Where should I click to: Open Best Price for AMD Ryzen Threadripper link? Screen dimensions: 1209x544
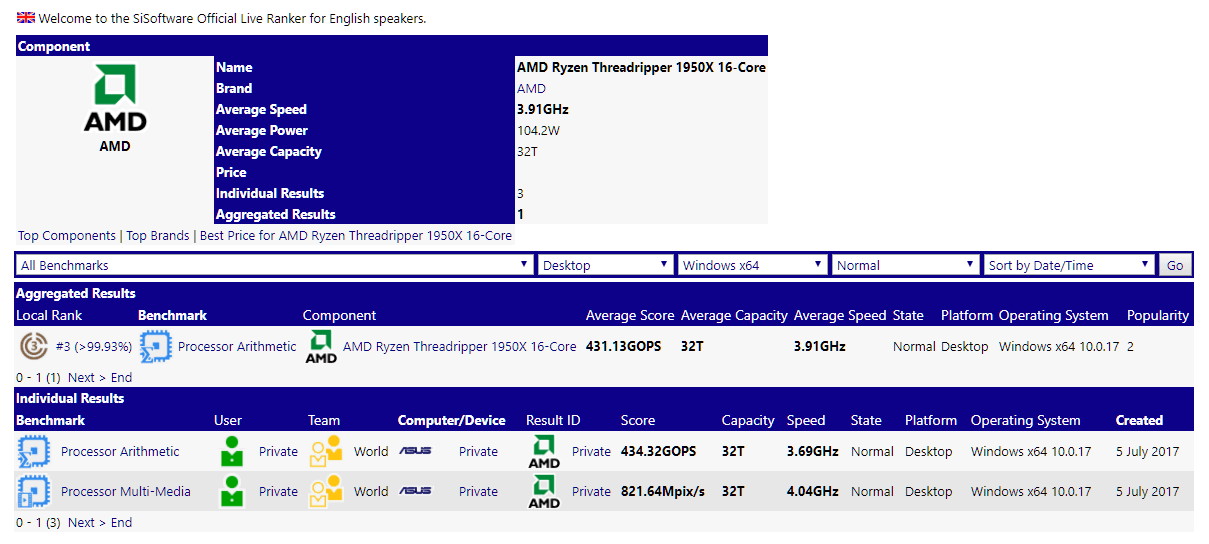pyautogui.click(x=355, y=236)
